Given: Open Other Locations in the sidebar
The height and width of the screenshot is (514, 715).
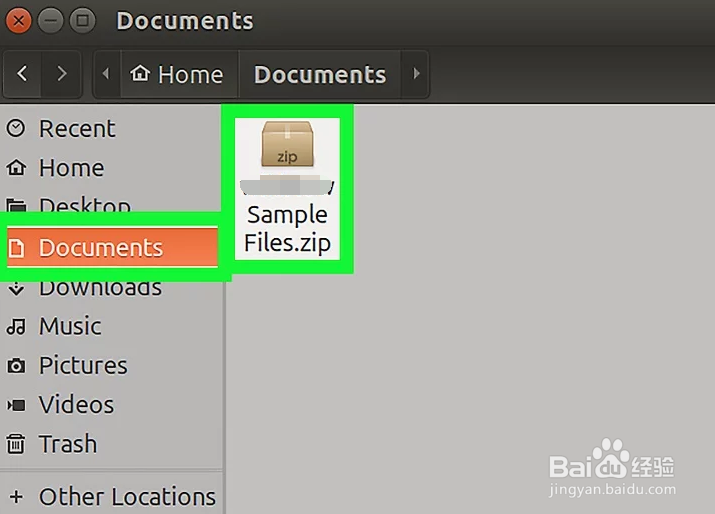Looking at the screenshot, I should (x=127, y=497).
